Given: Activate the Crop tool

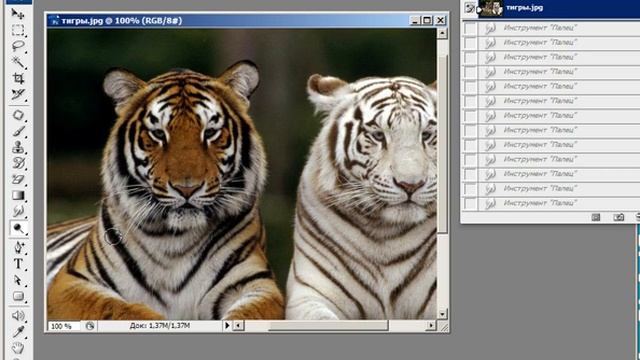Looking at the screenshot, I should (18, 78).
